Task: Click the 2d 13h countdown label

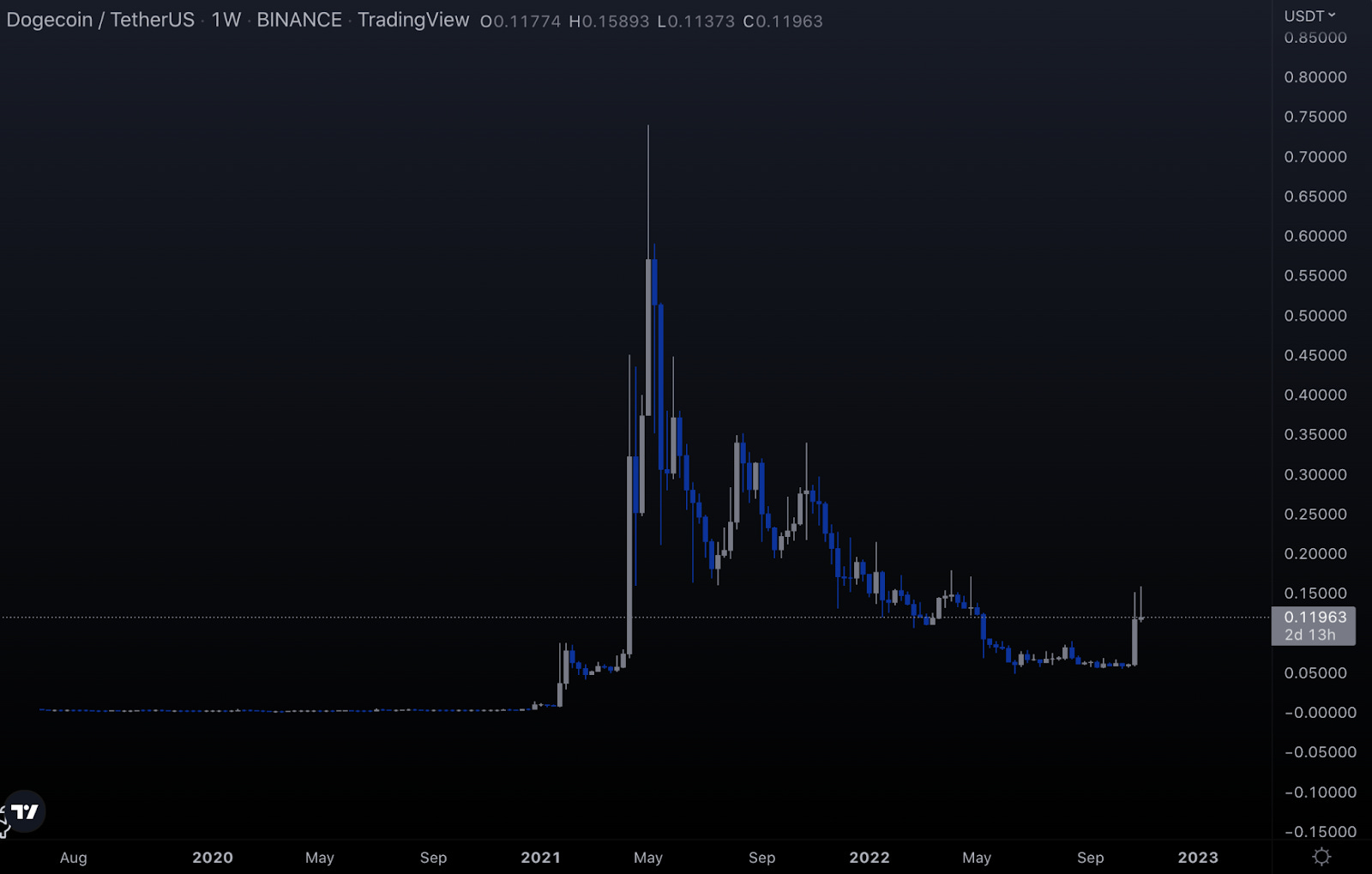Action: tap(1309, 636)
